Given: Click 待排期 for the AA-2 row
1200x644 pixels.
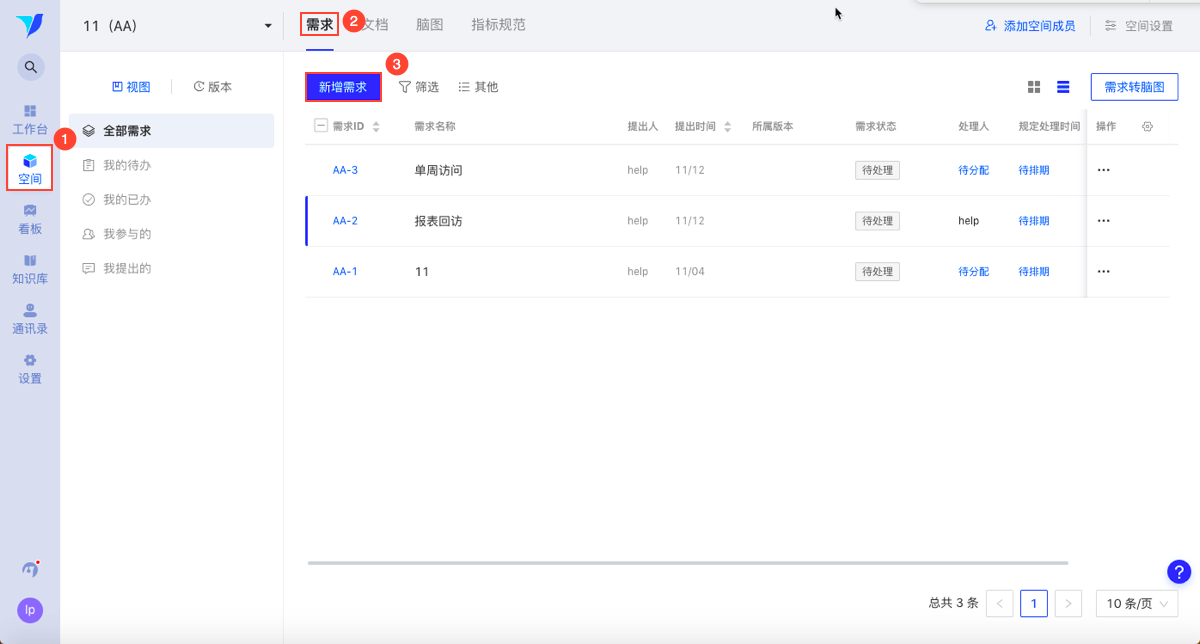Looking at the screenshot, I should 1034,220.
